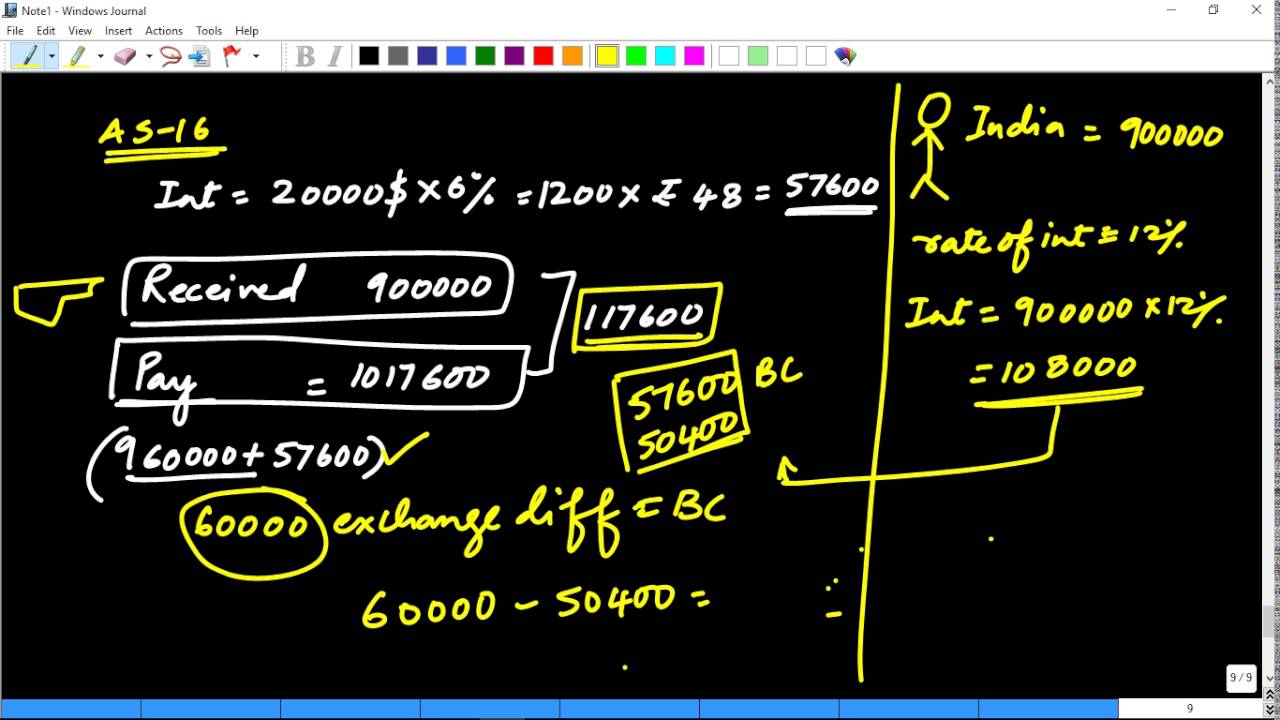
Task: Open the File menu
Action: tap(15, 31)
